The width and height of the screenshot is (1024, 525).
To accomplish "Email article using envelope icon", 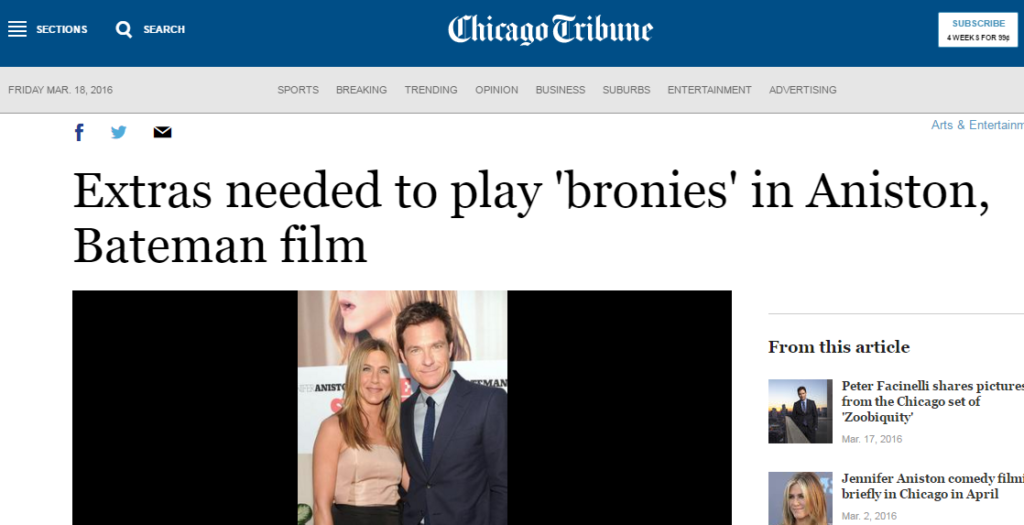I will [x=162, y=132].
